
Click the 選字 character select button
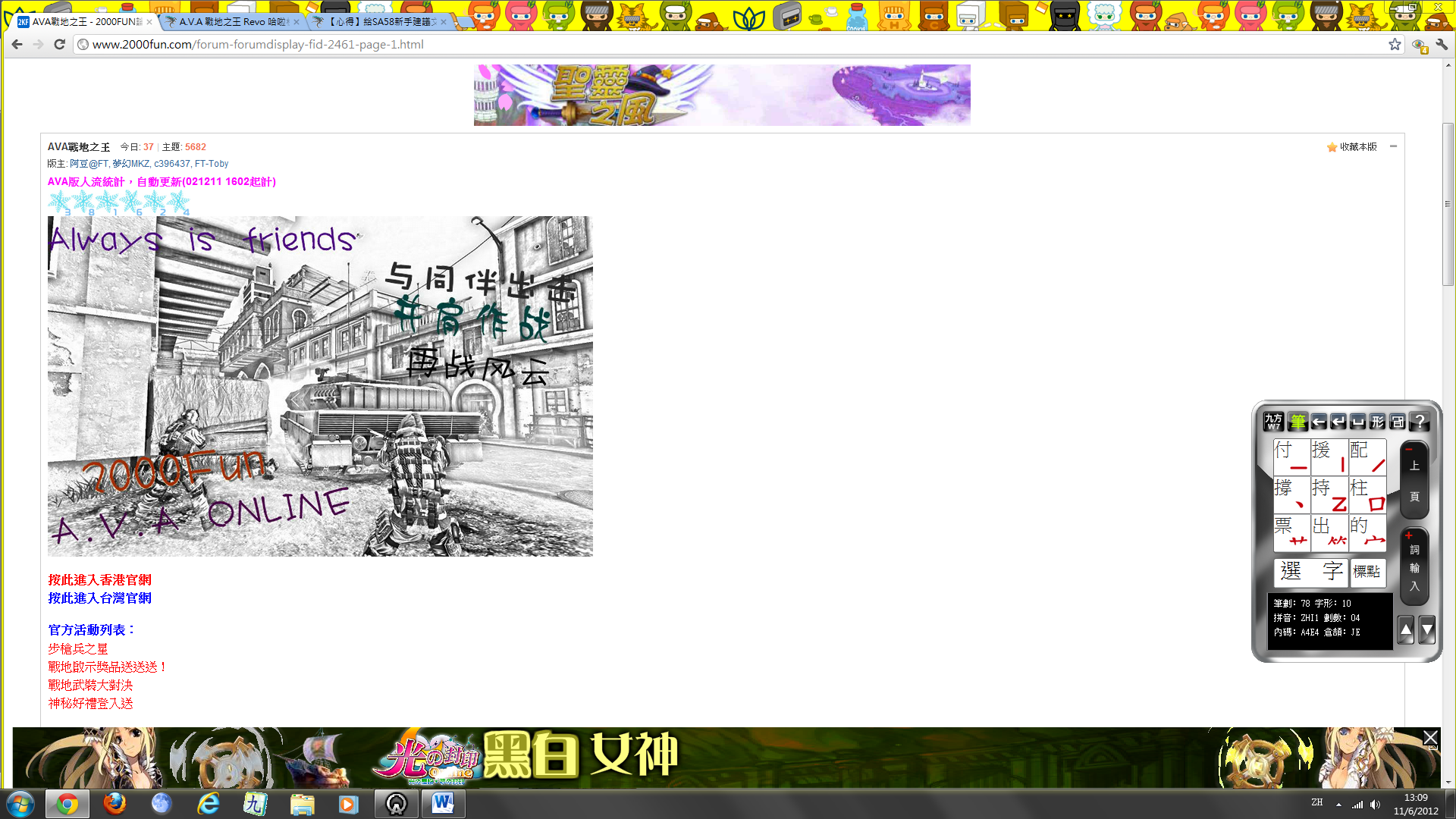click(x=1310, y=572)
